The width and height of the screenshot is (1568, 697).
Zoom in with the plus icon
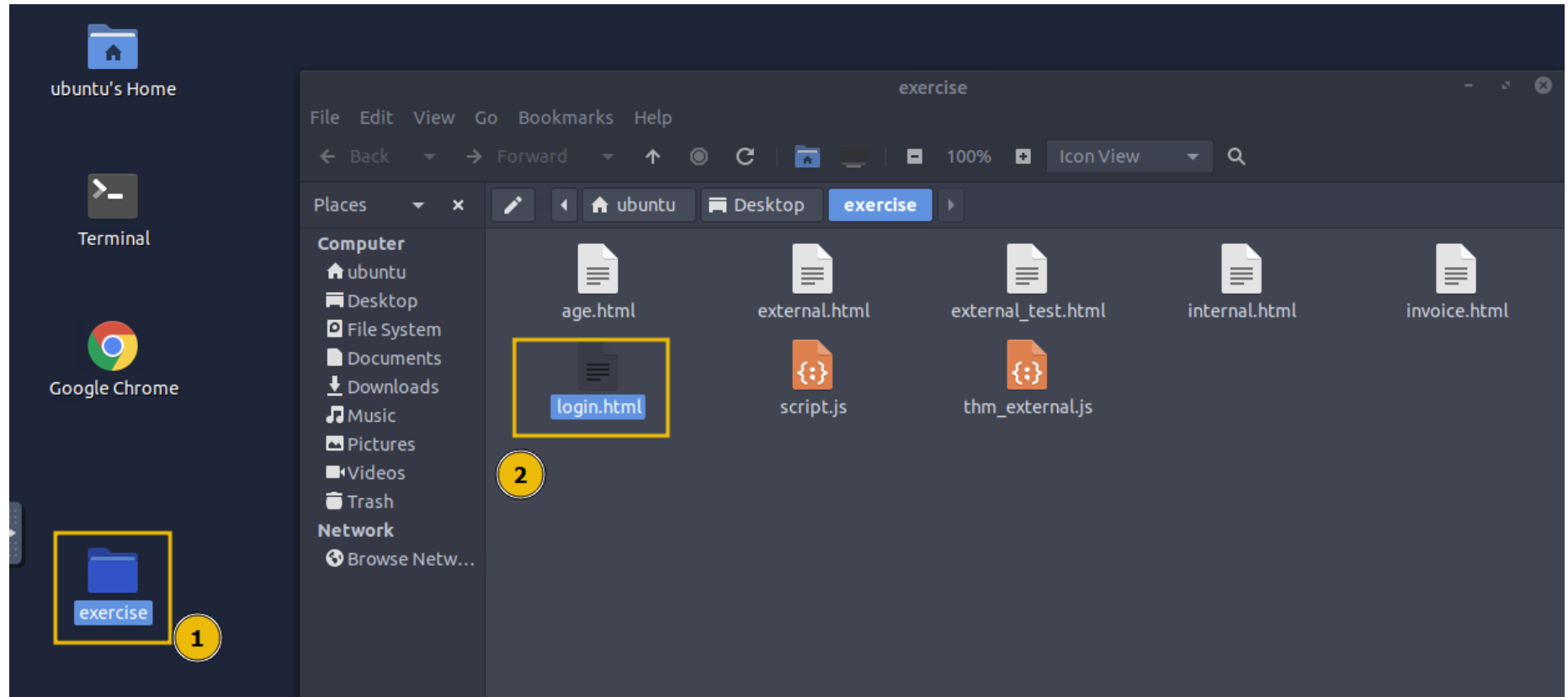[x=1023, y=157]
